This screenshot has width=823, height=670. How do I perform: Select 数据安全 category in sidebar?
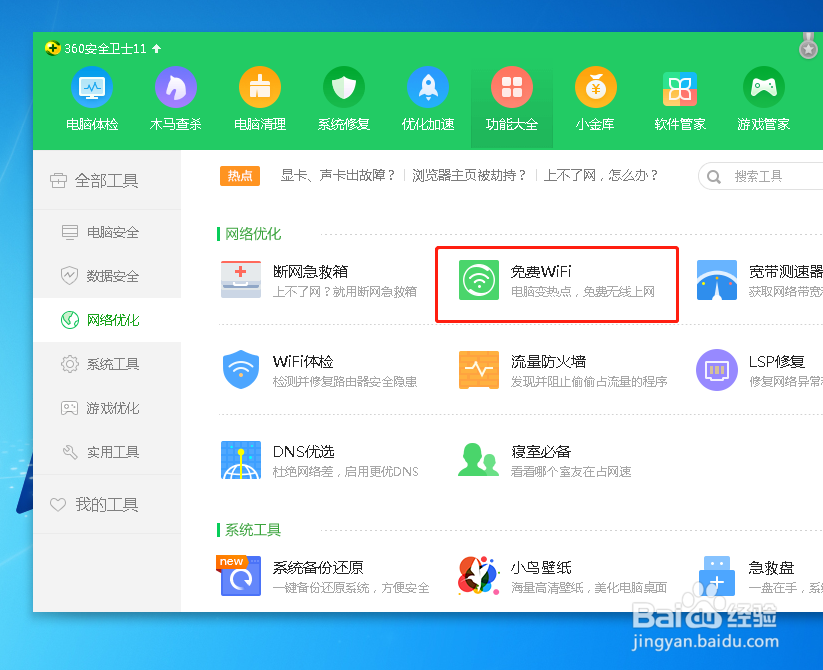tap(107, 276)
